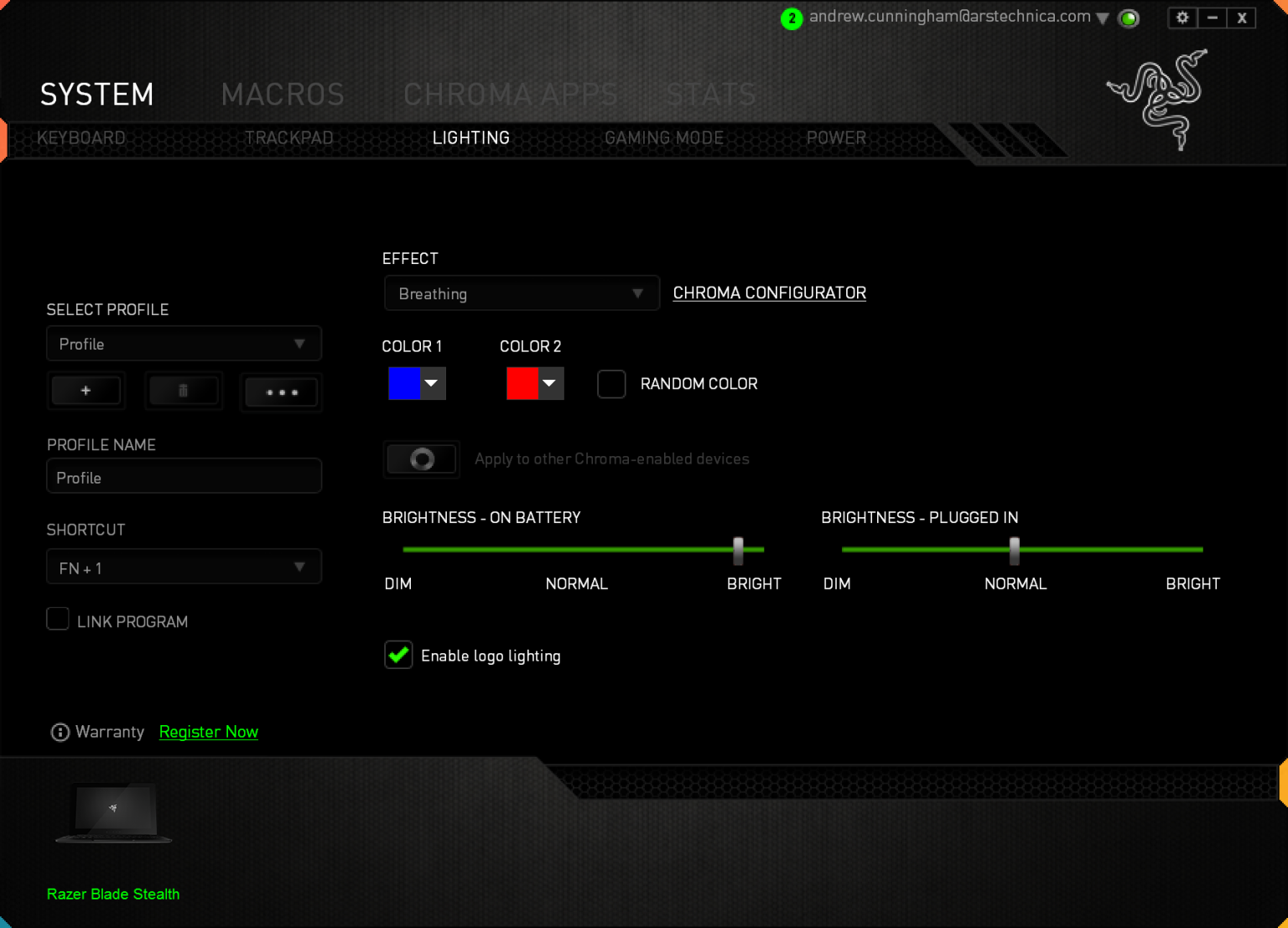This screenshot has width=1288, height=928.
Task: Open the three-dots profile options button
Action: pyautogui.click(x=281, y=392)
